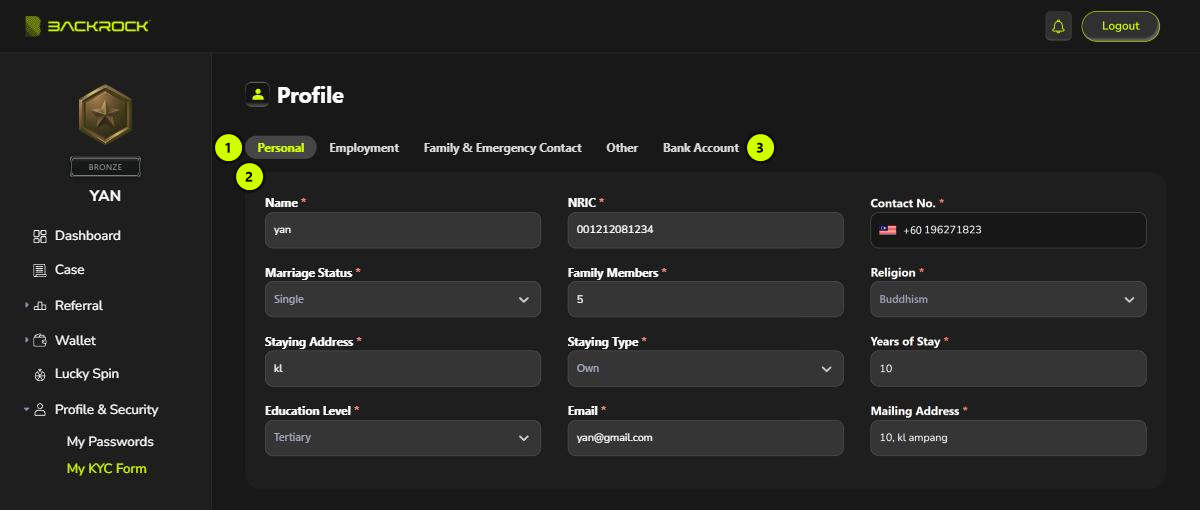Switch to the Other tab

pos(622,148)
